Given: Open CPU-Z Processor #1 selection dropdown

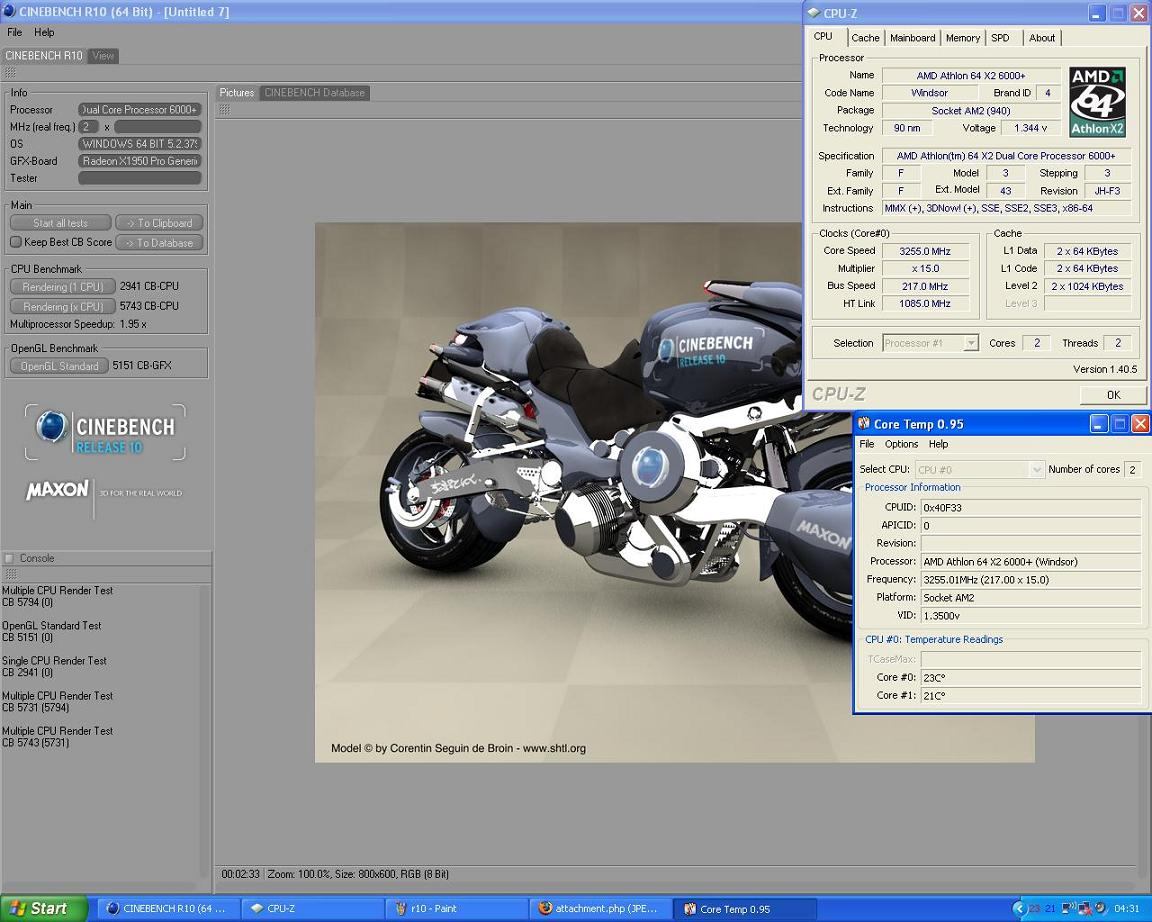Looking at the screenshot, I should 930,343.
